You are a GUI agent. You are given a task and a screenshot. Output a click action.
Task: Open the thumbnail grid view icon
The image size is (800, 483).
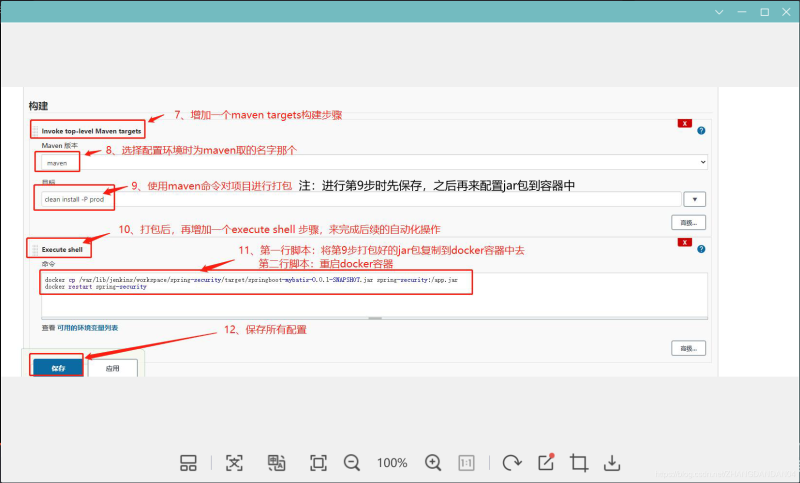pos(188,463)
